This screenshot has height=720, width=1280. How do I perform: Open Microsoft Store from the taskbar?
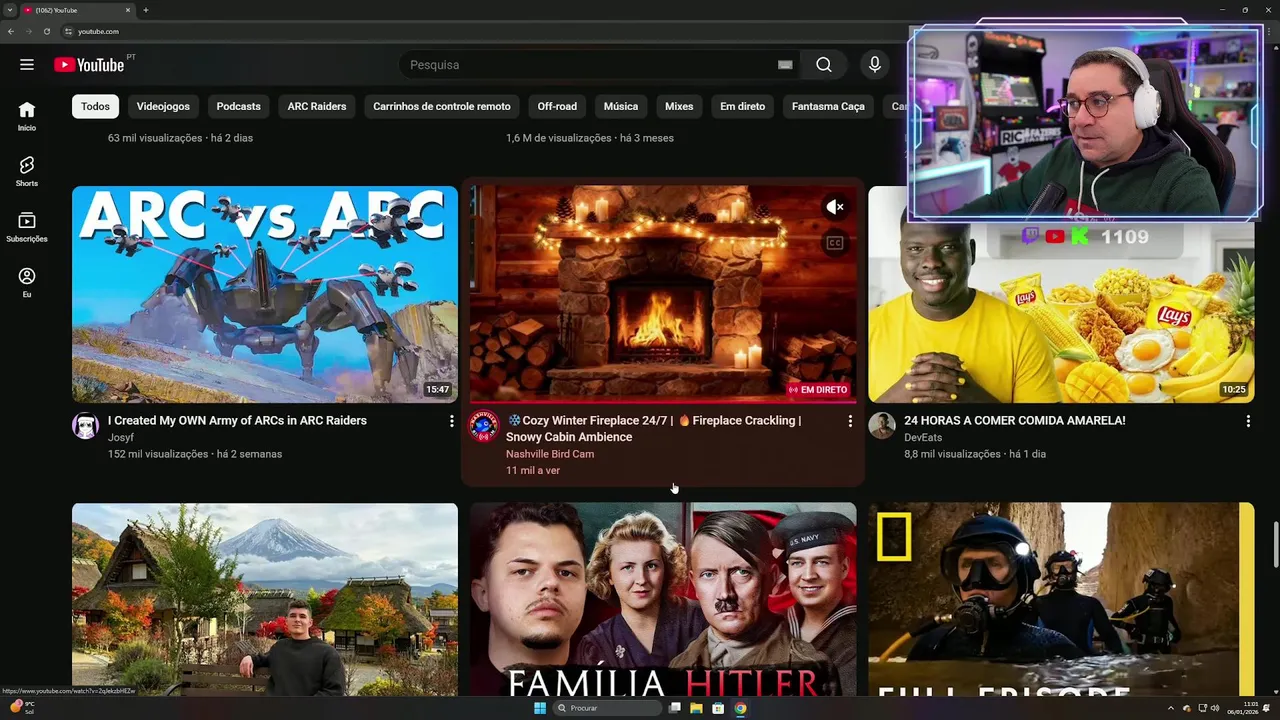[718, 708]
